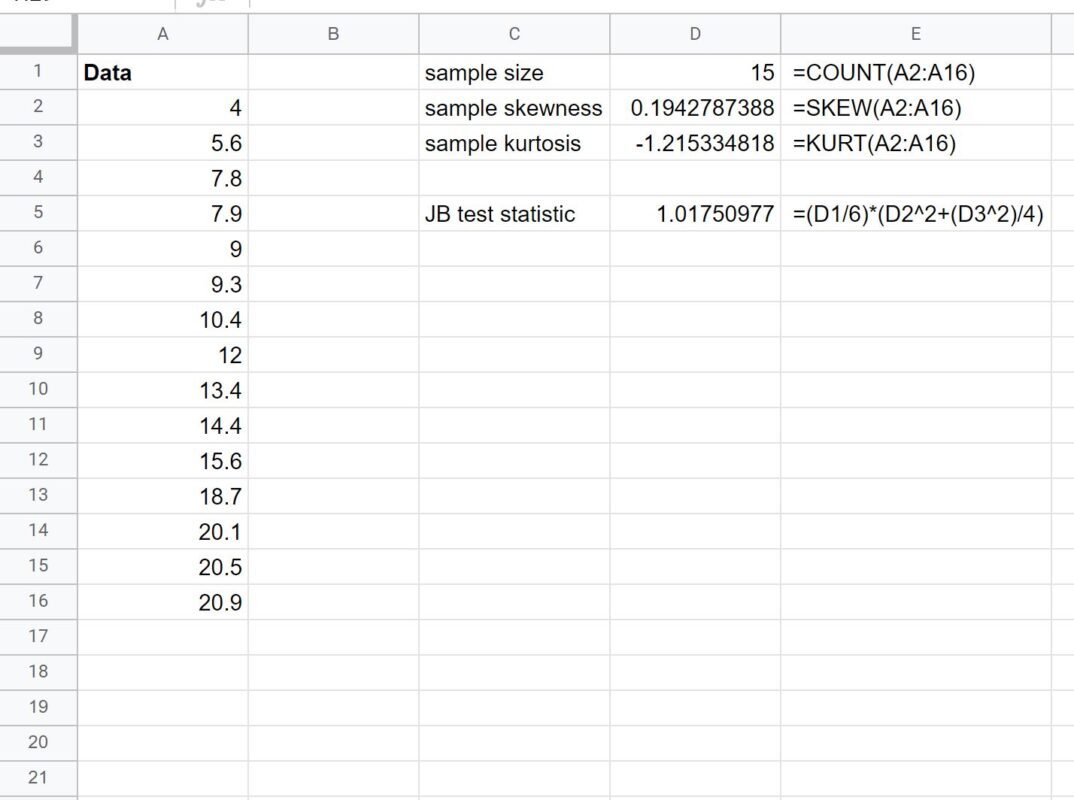Click the kurtosis value -1.215334818

tap(695, 142)
